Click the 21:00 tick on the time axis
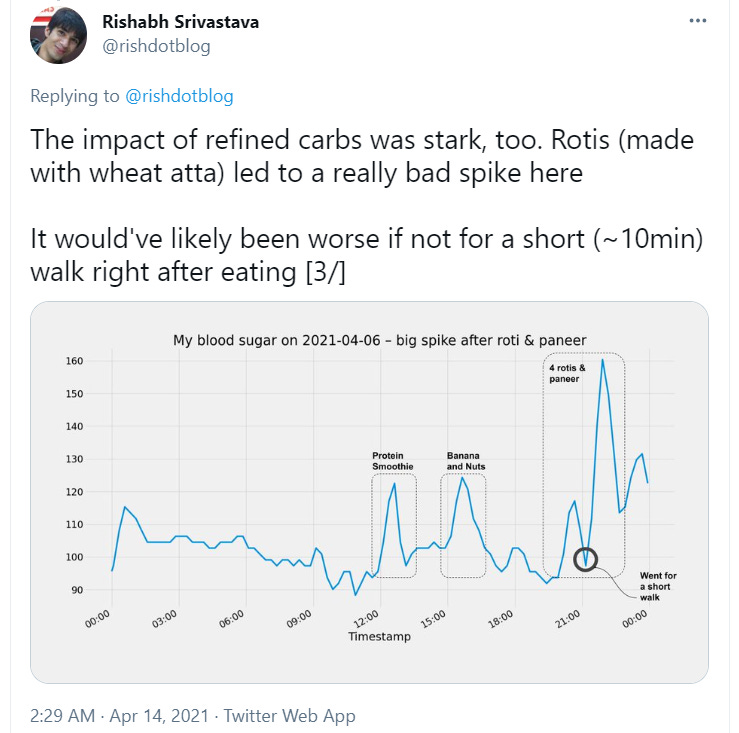The height and width of the screenshot is (733, 739). [567, 619]
